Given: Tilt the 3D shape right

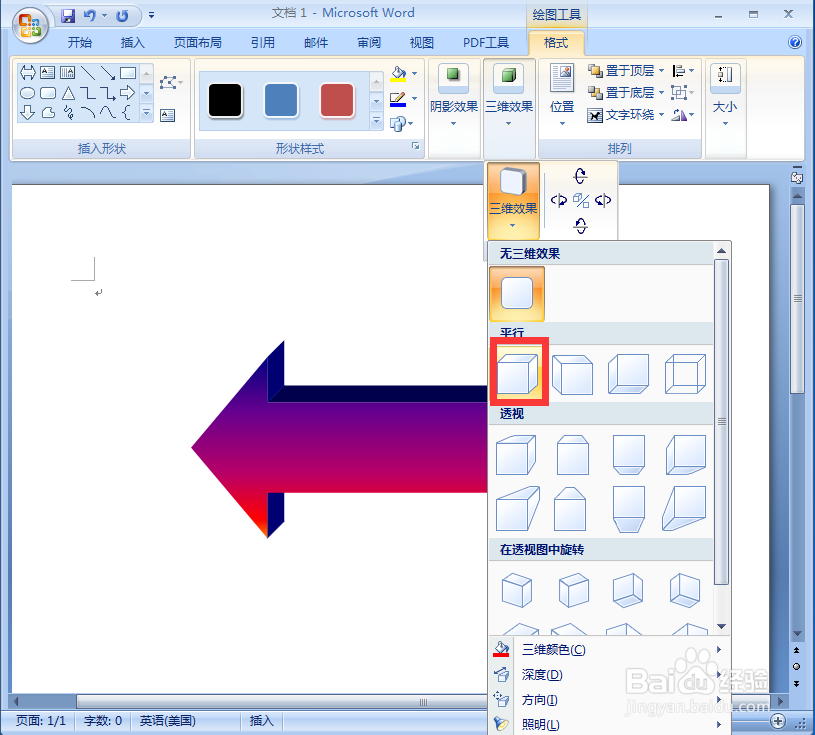Looking at the screenshot, I should coord(603,200).
